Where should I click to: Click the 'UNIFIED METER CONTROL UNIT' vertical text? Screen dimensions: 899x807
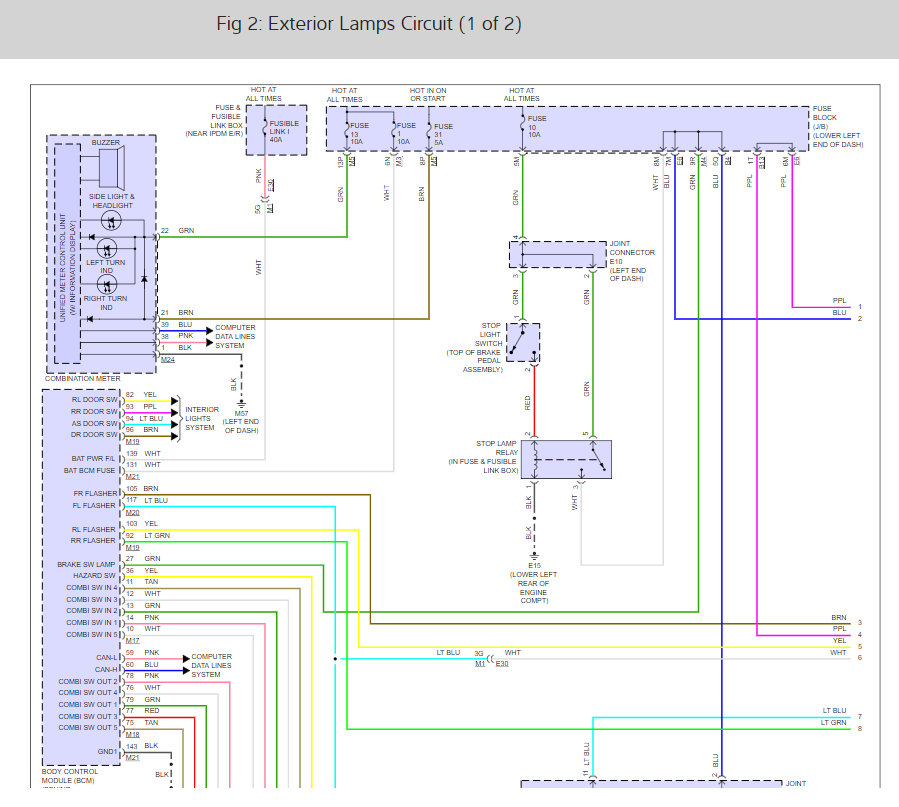click(x=62, y=267)
